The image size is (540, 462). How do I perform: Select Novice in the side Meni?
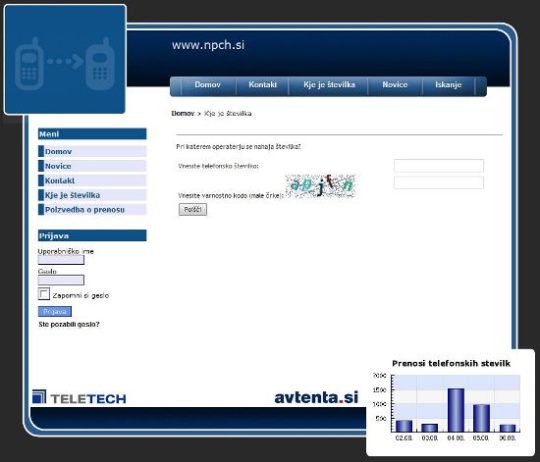pyautogui.click(x=92, y=166)
